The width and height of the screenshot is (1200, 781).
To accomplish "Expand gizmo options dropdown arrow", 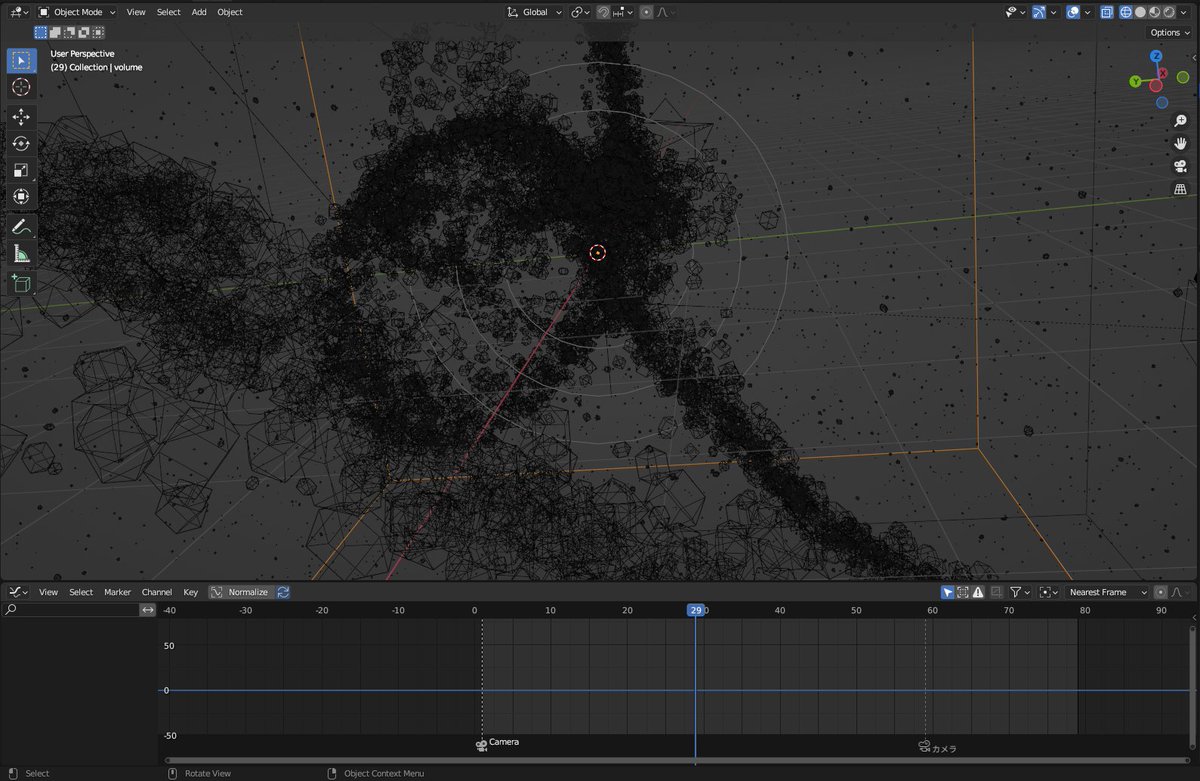I will 1054,12.
